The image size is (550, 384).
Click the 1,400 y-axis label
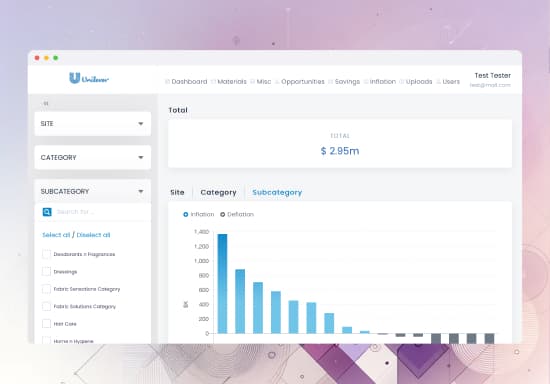(x=201, y=232)
